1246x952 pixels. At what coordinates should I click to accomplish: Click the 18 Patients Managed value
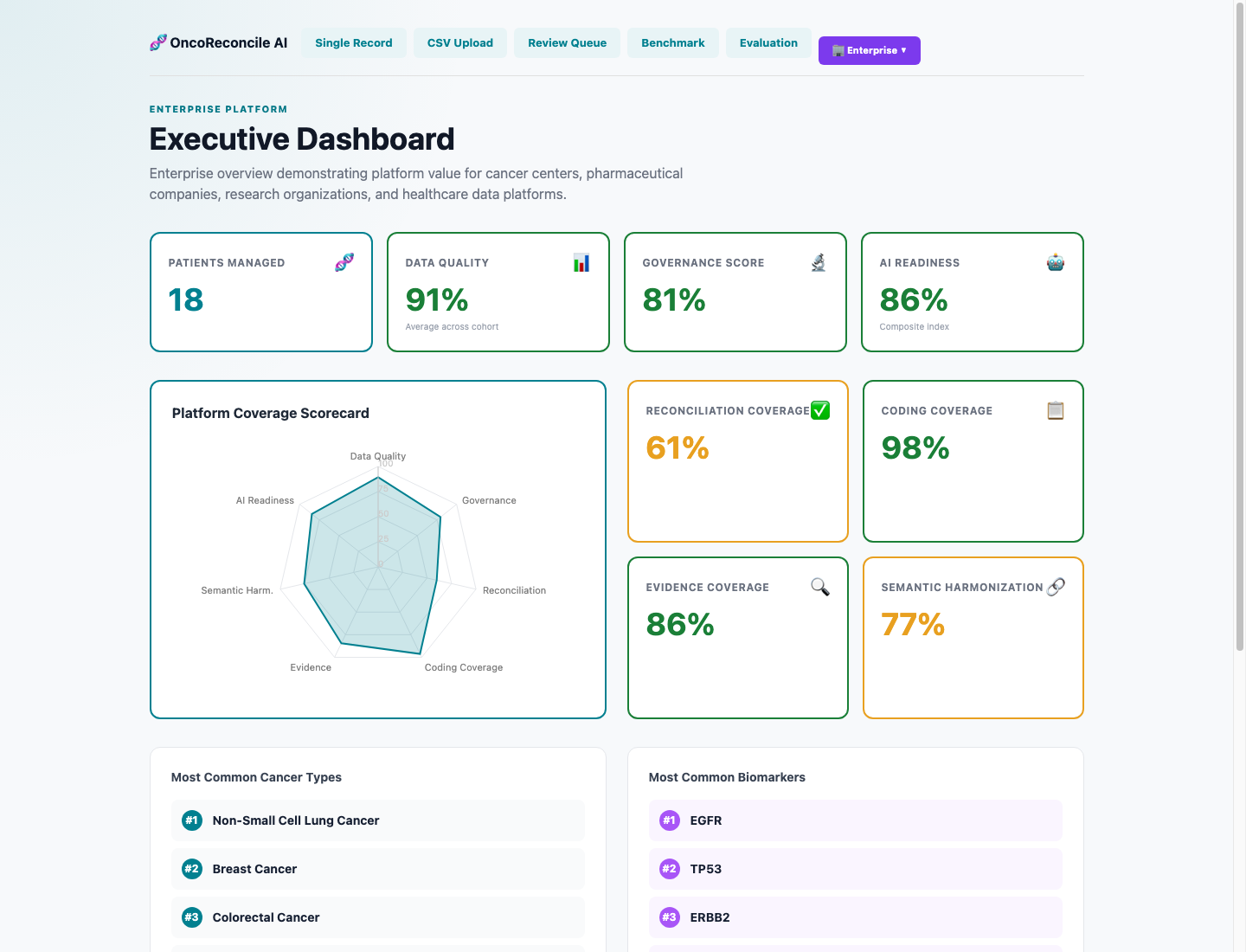[x=186, y=299]
